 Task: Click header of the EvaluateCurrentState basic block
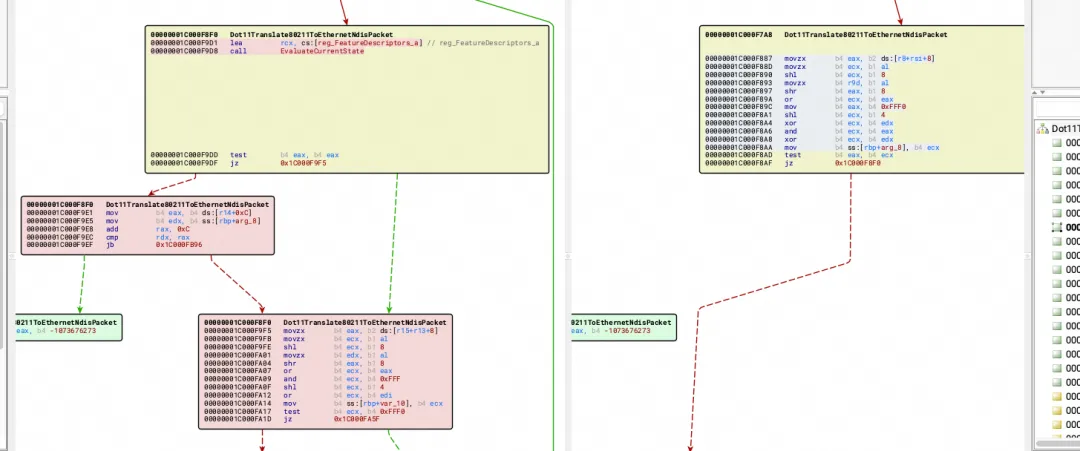(x=271, y=34)
